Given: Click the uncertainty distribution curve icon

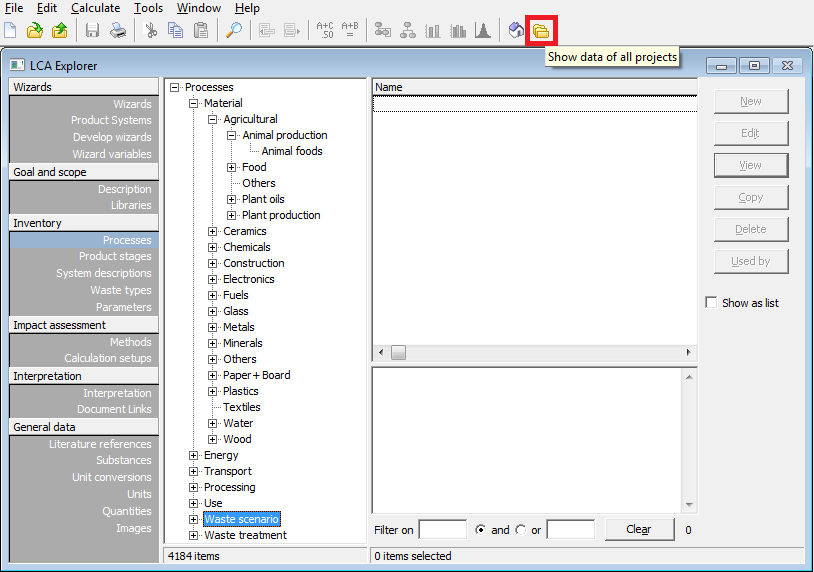Looking at the screenshot, I should click(x=483, y=31).
